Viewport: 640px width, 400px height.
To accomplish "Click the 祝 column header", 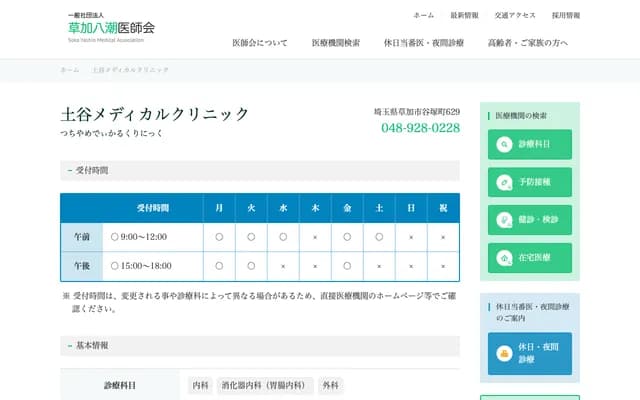I will coord(443,208).
